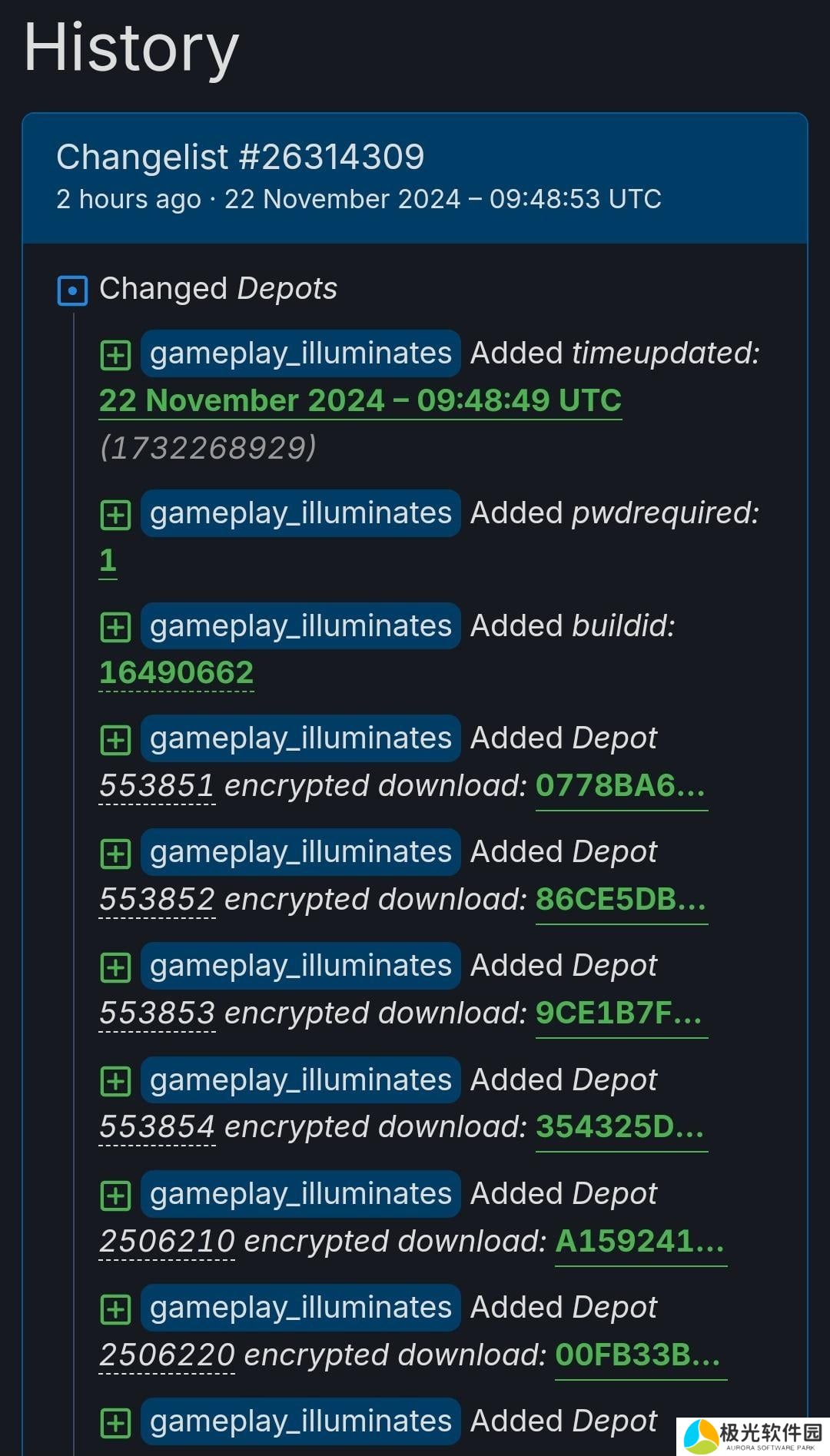Open depot 553851 link
This screenshot has height=1456, width=830.
pos(157,785)
